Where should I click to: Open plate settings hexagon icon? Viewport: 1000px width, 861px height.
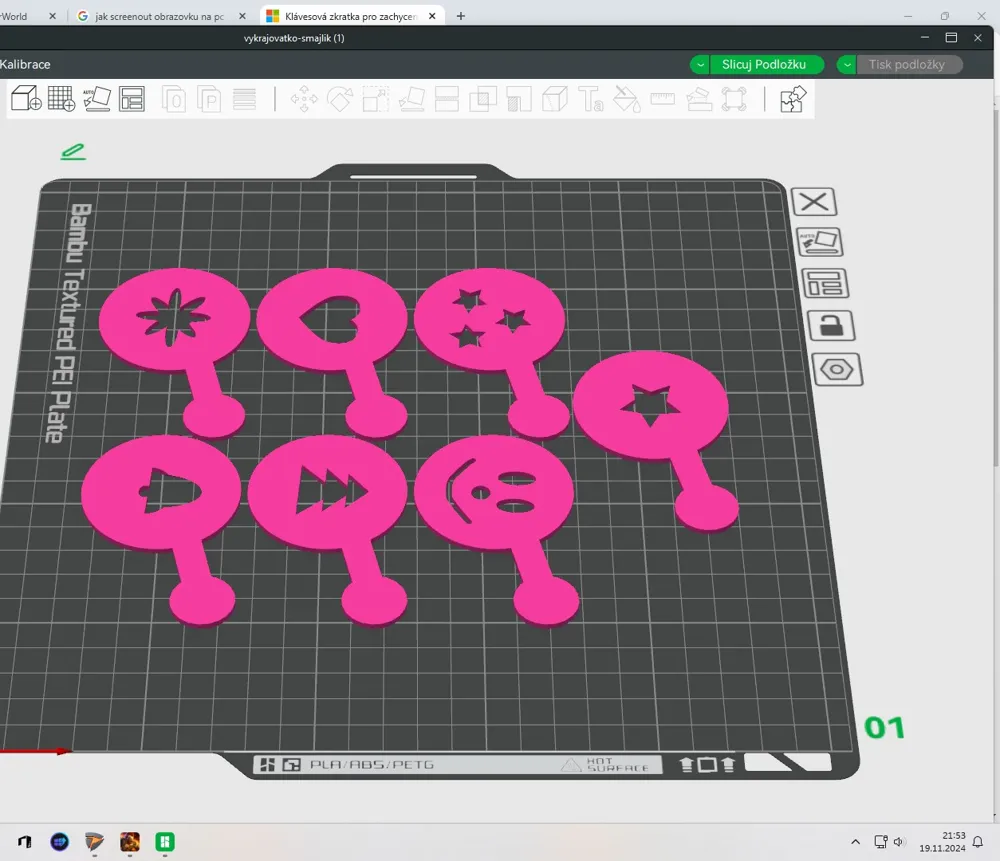(x=837, y=369)
